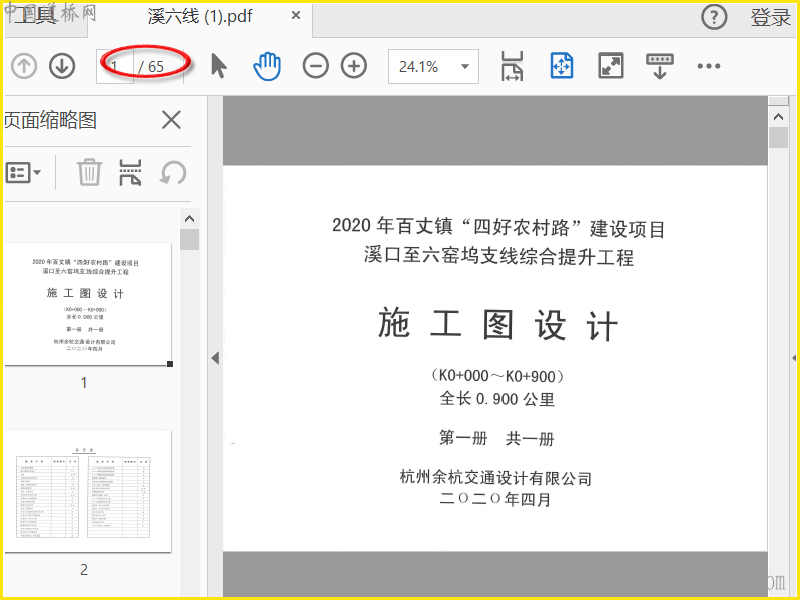The image size is (800, 600).
Task: Open the 24.1% zoom level dropdown
Action: click(433, 66)
